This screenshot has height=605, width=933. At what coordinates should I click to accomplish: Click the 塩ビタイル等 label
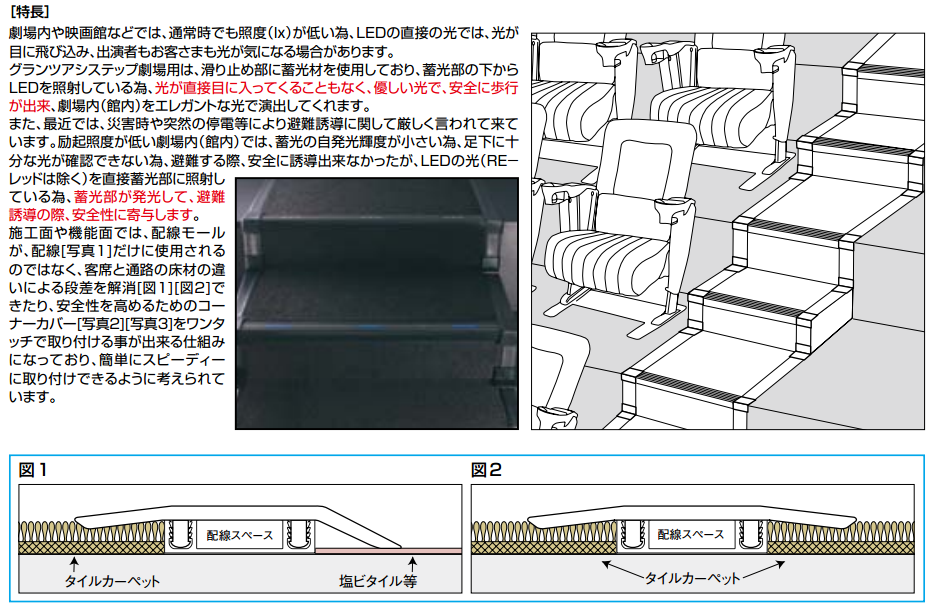[x=378, y=581]
